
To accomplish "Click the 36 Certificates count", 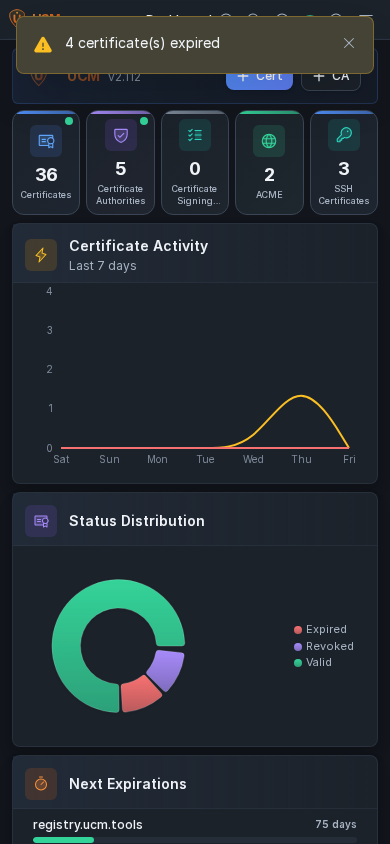I will [x=46, y=175].
